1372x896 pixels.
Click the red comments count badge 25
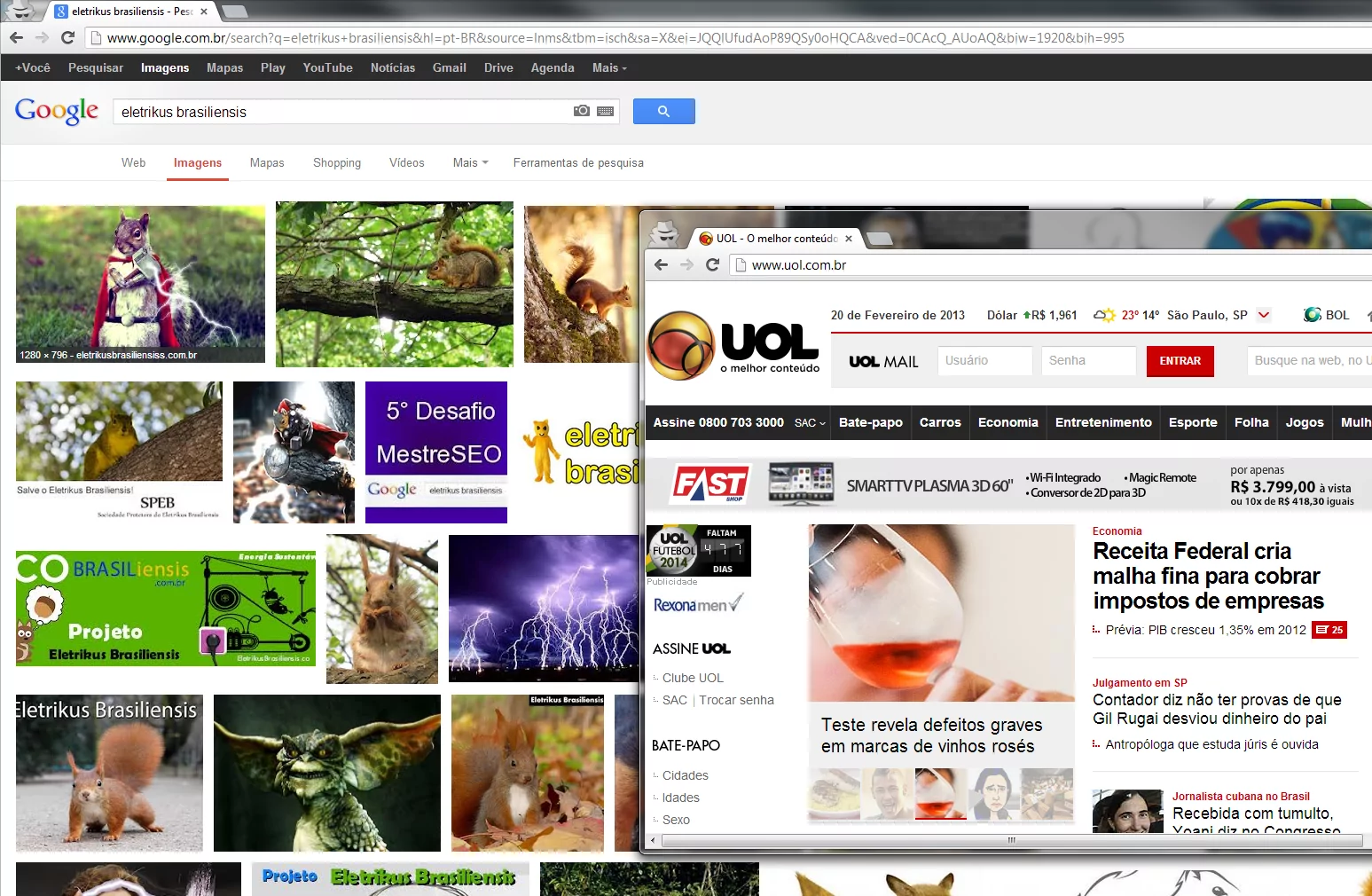[x=1329, y=630]
